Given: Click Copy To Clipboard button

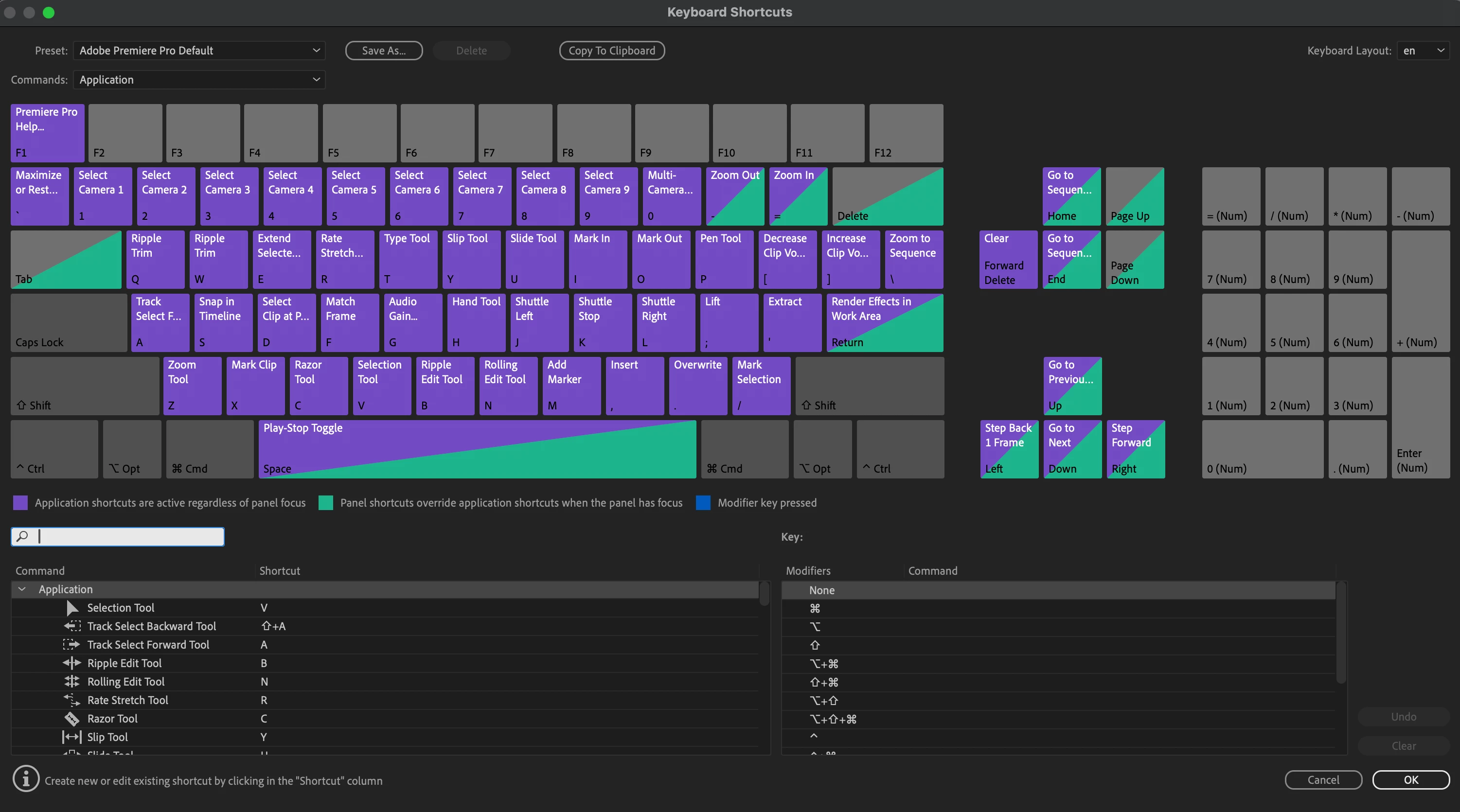Looking at the screenshot, I should (x=611, y=51).
